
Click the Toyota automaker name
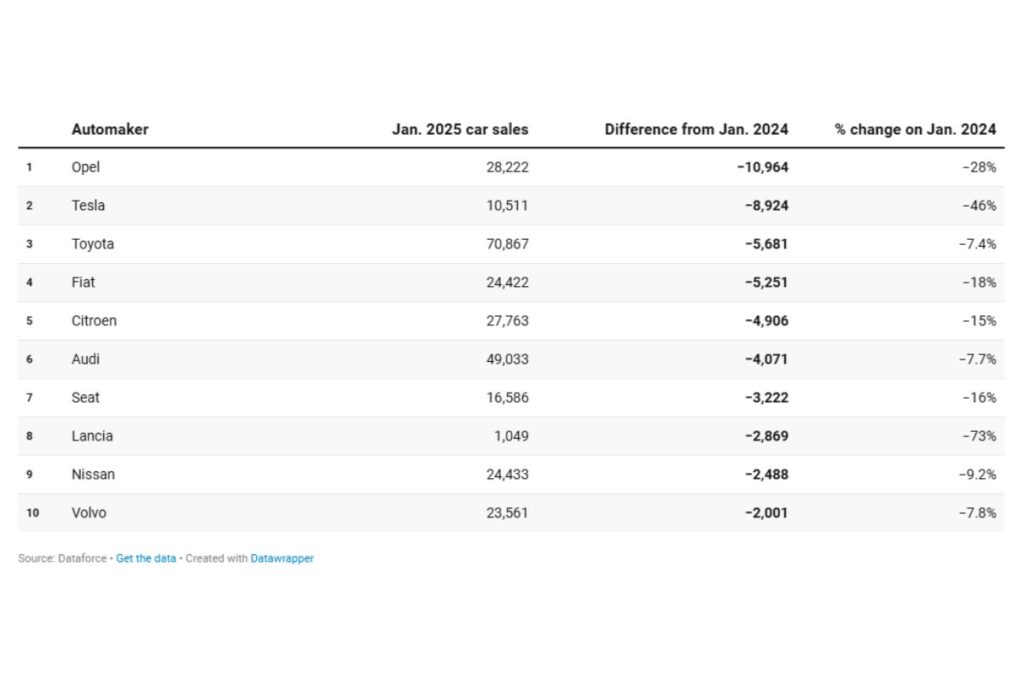96,243
